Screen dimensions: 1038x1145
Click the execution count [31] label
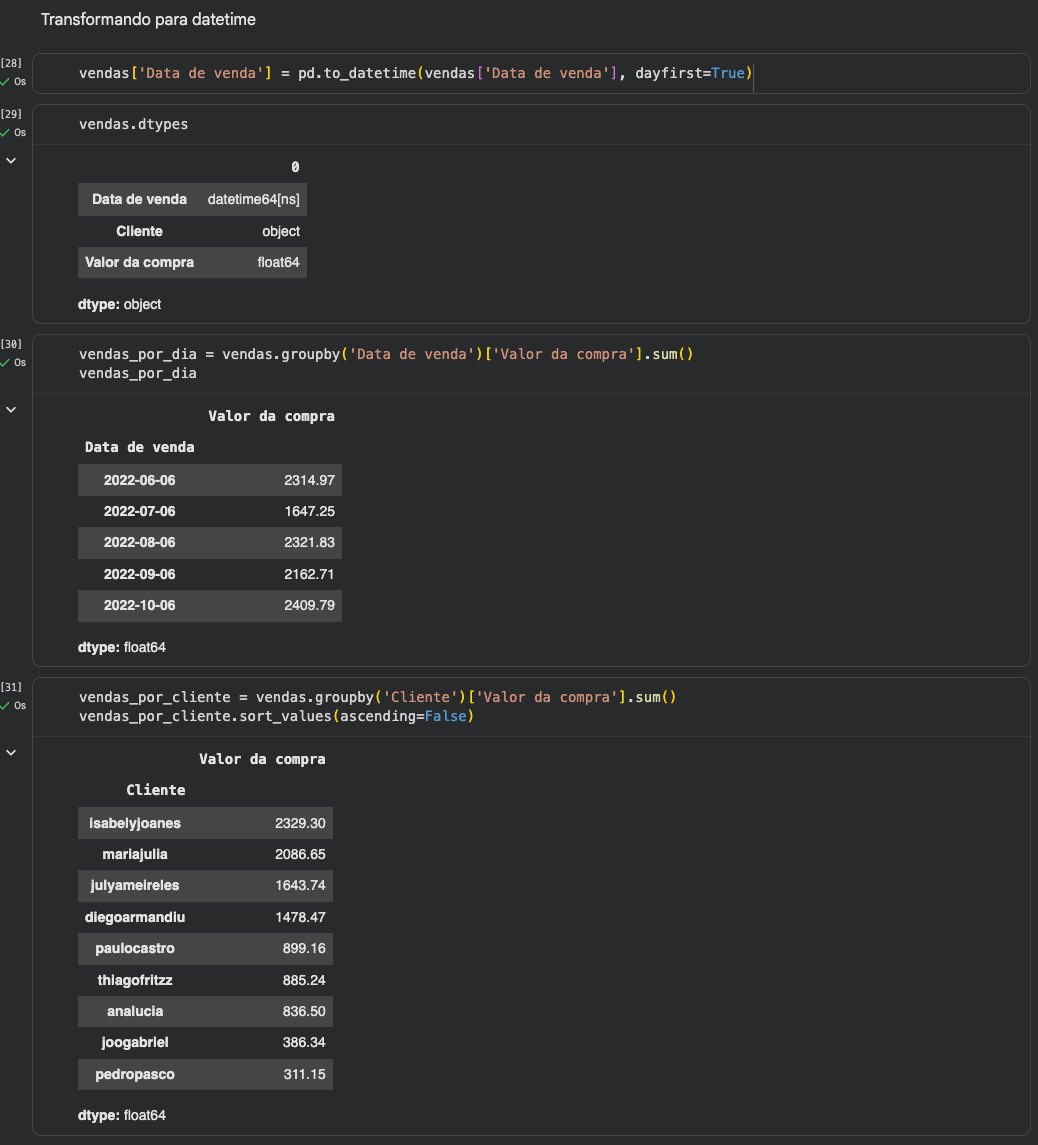[11, 687]
